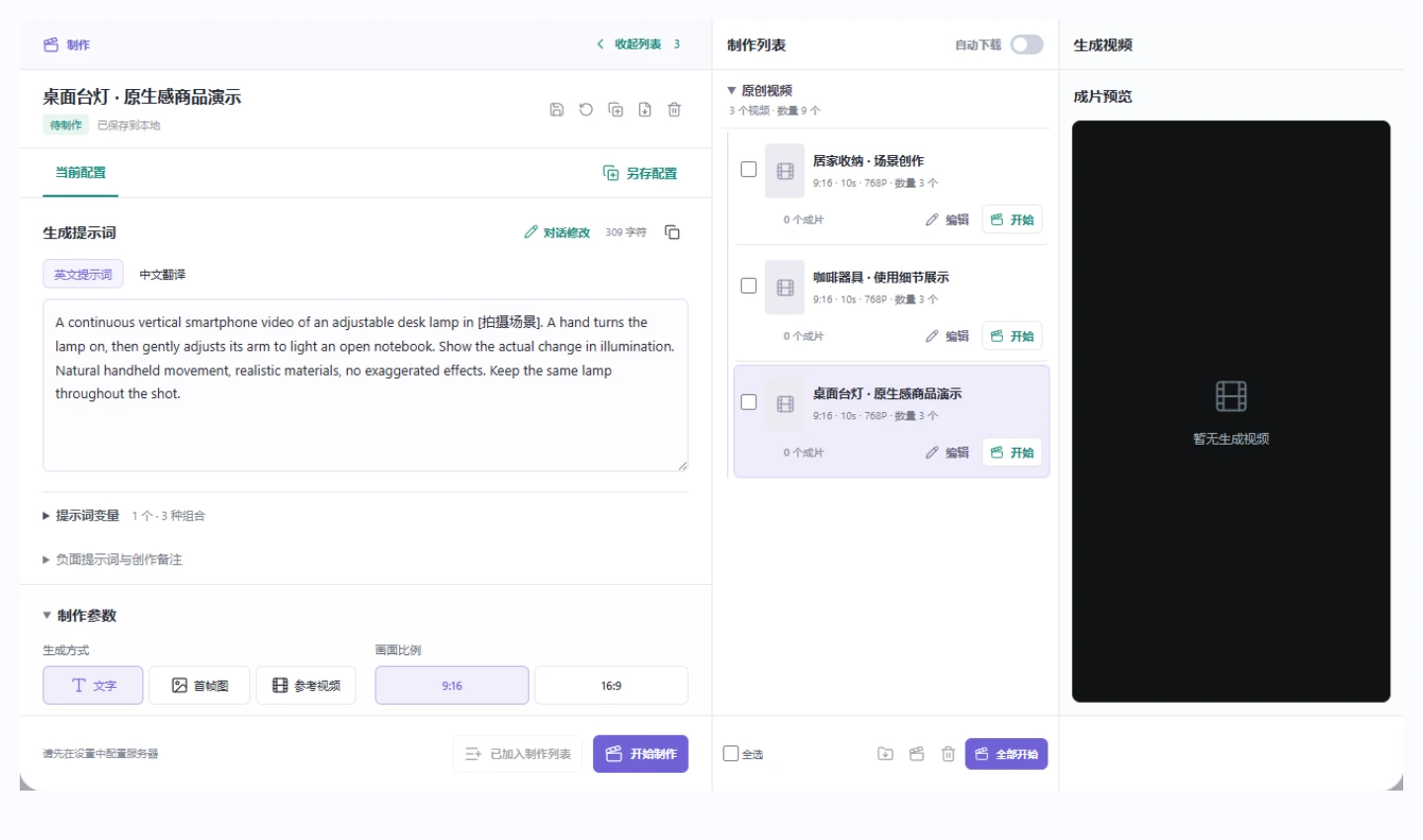Expand 负面提示词与创作备注 section

coord(112,559)
